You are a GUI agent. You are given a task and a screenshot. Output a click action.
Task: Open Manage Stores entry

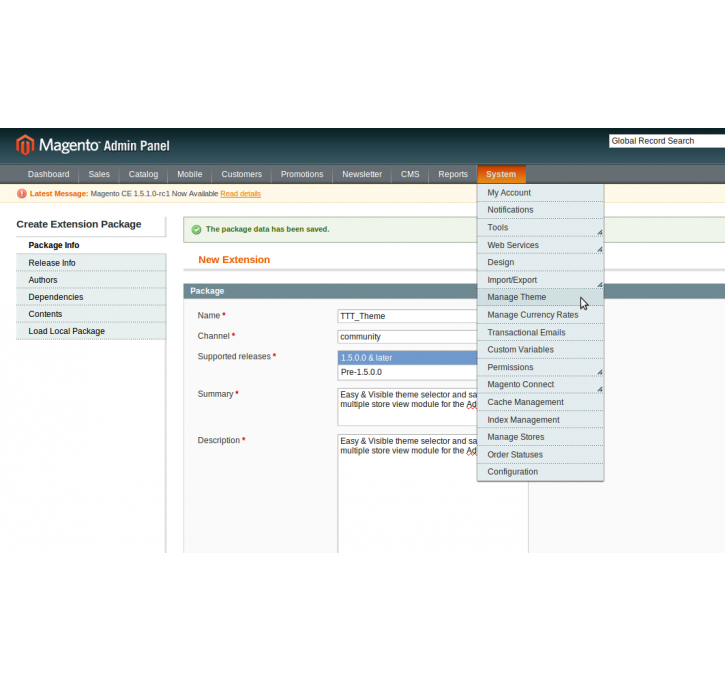pyautogui.click(x=540, y=437)
